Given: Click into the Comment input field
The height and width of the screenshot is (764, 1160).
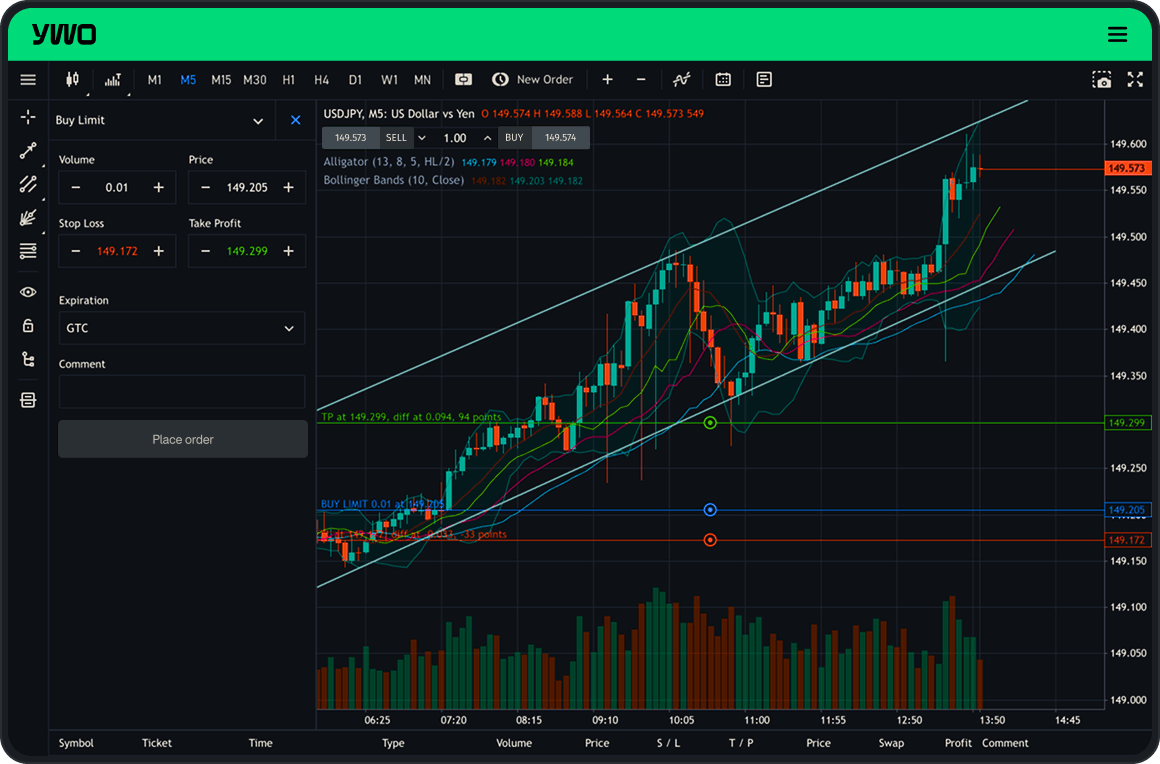Looking at the screenshot, I should tap(182, 392).
